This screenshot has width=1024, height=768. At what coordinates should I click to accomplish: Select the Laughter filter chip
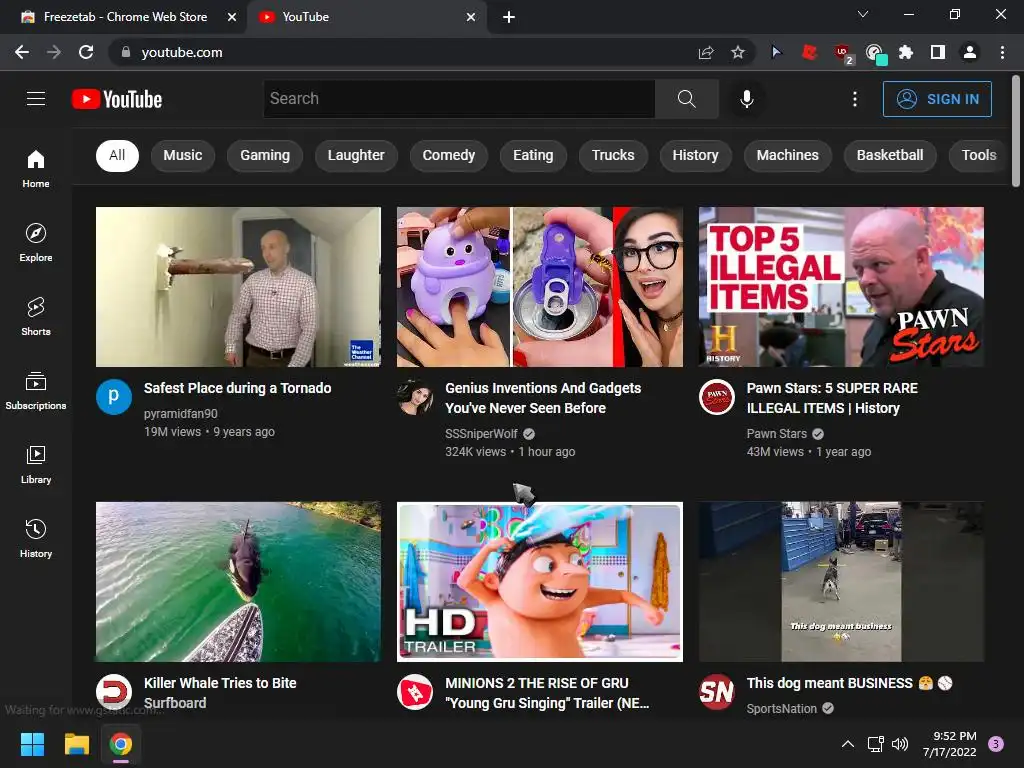click(x=356, y=155)
